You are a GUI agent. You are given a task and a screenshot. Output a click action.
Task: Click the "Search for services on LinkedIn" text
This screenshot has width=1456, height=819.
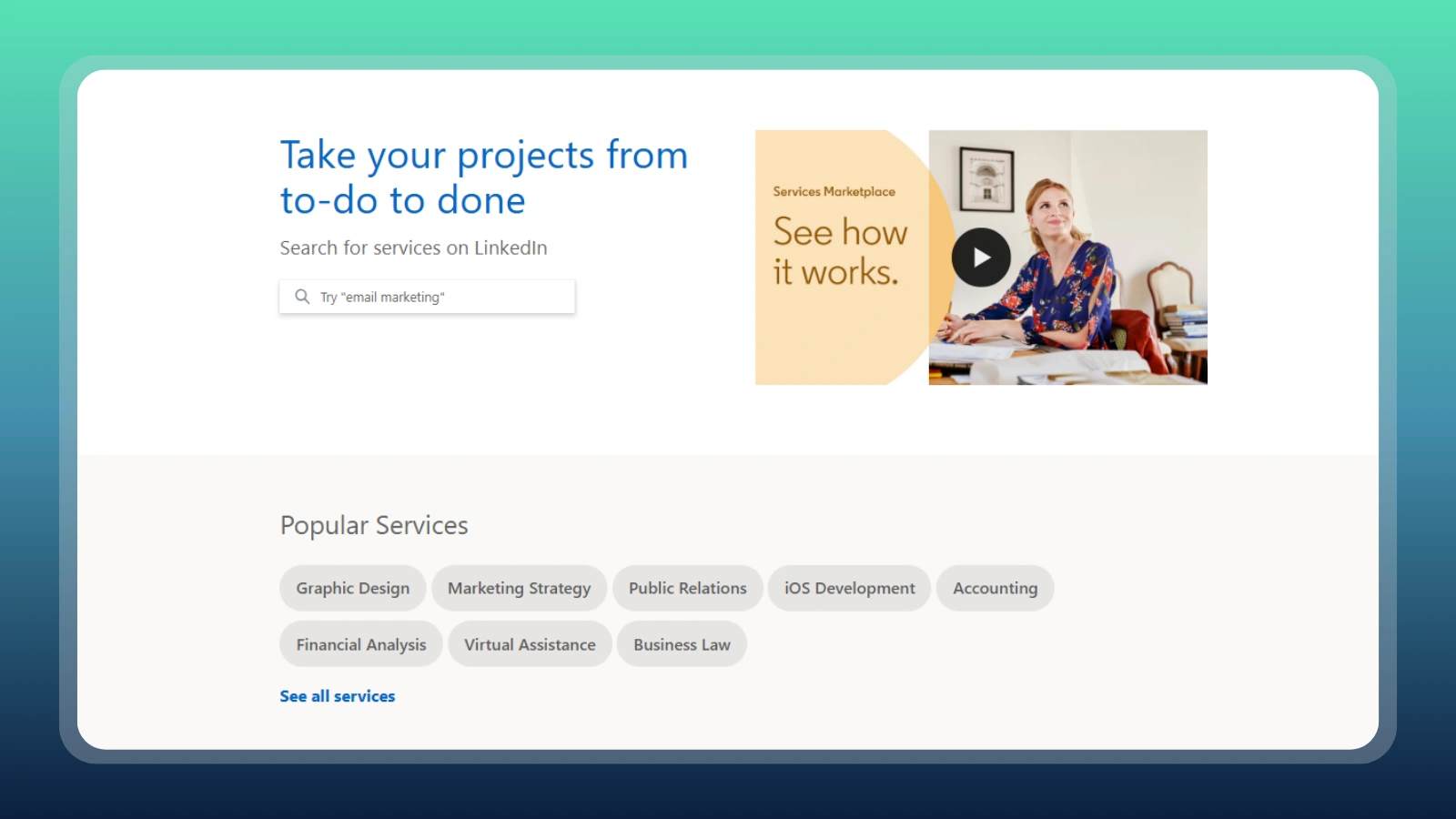[414, 248]
